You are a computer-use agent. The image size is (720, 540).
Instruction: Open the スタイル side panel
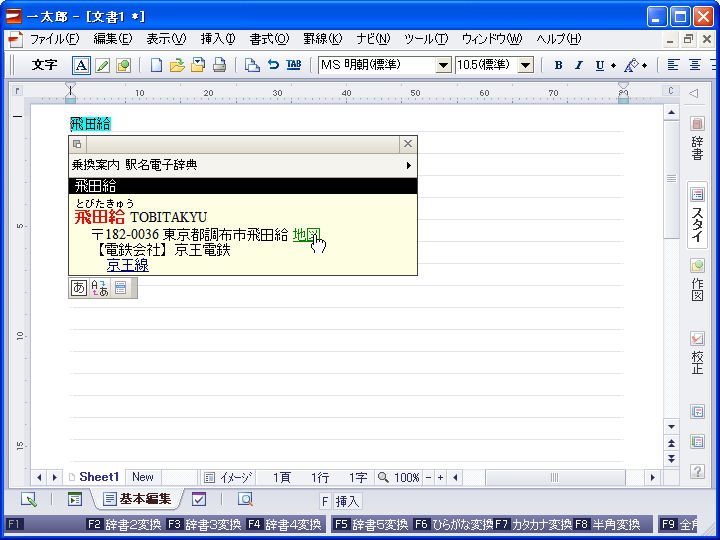(697, 215)
